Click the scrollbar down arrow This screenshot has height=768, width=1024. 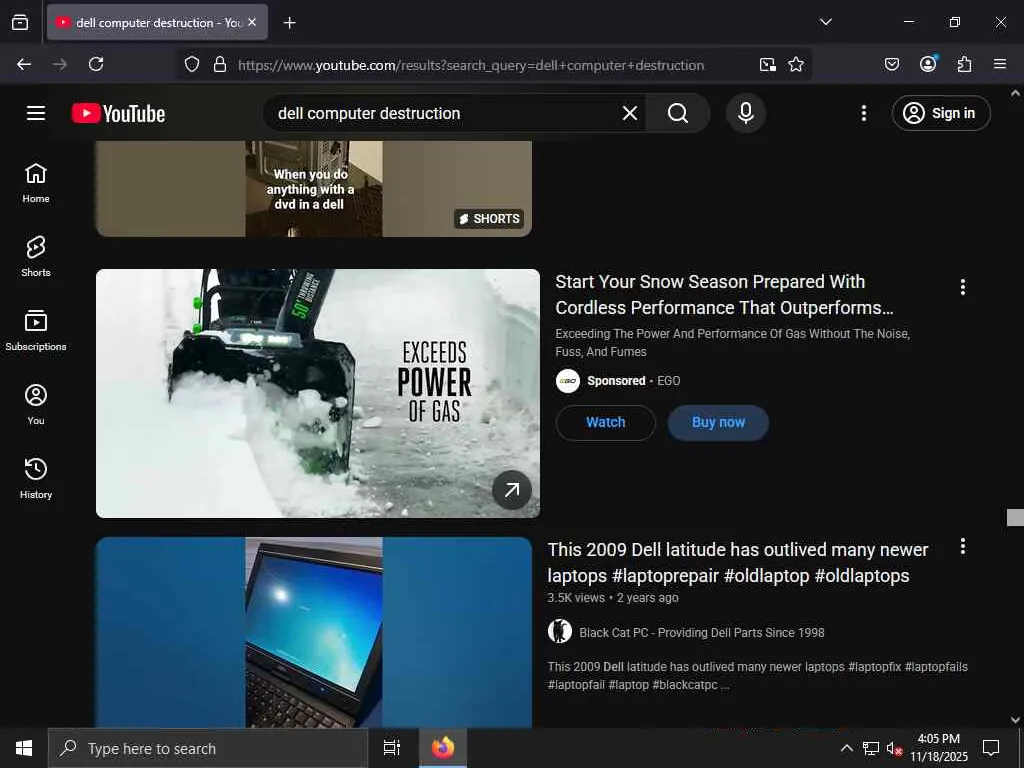[x=1015, y=720]
